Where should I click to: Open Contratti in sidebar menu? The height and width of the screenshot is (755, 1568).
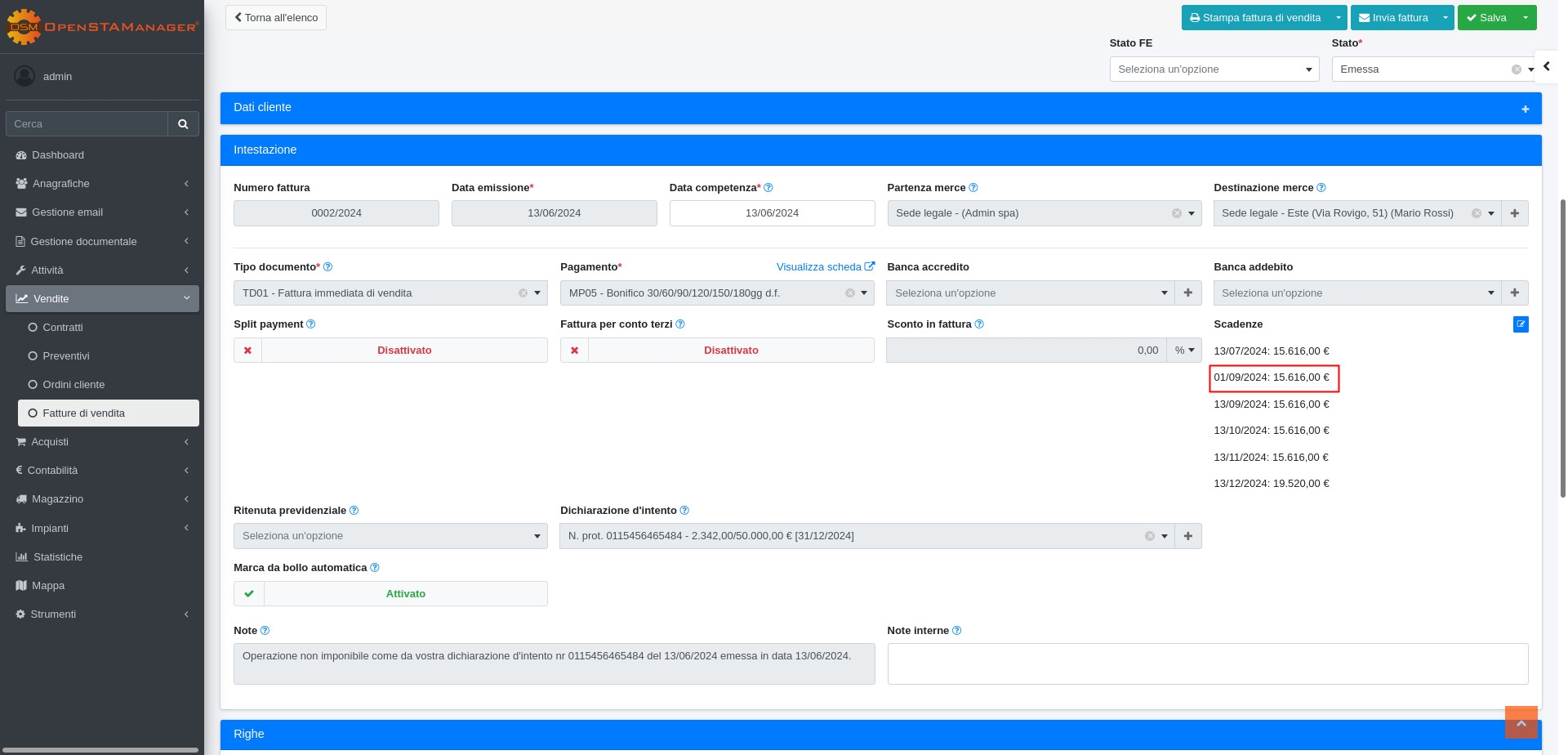point(63,328)
